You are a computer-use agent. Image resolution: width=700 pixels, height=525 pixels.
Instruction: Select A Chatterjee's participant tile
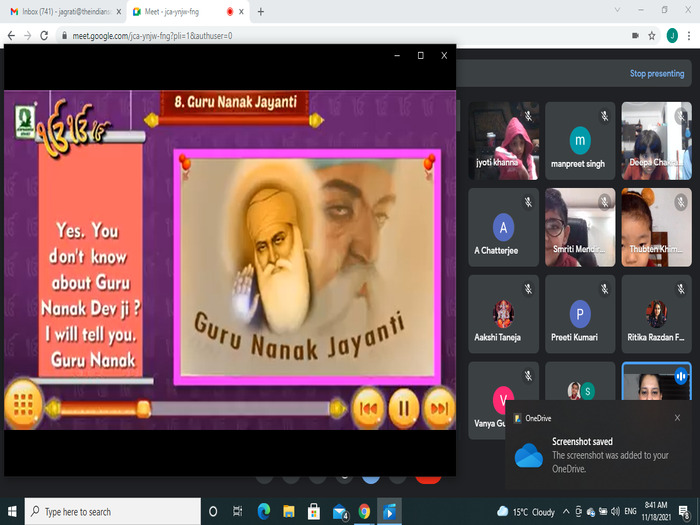(x=504, y=227)
